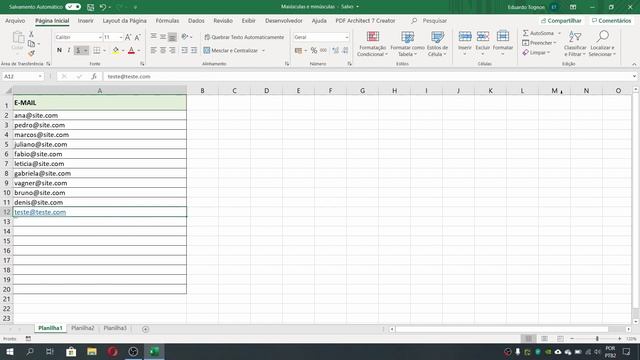Viewport: 640px width, 360px height.
Task: Toggle underline (S) formatting
Action: (78, 50)
